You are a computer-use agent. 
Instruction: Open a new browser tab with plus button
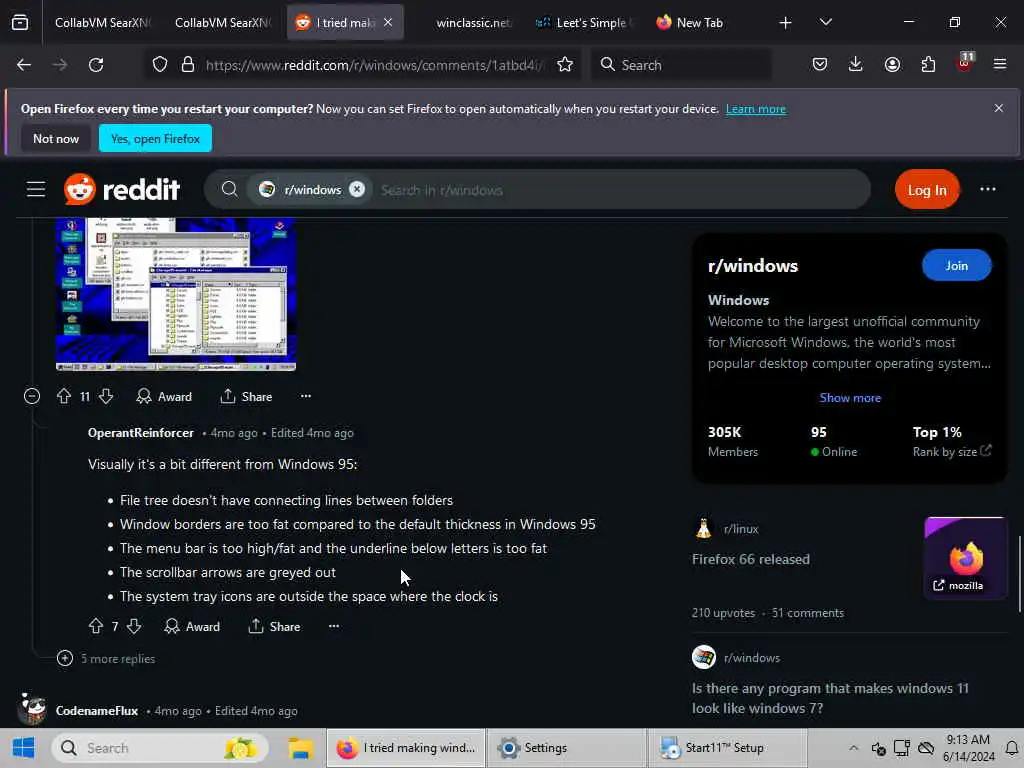[x=785, y=23]
